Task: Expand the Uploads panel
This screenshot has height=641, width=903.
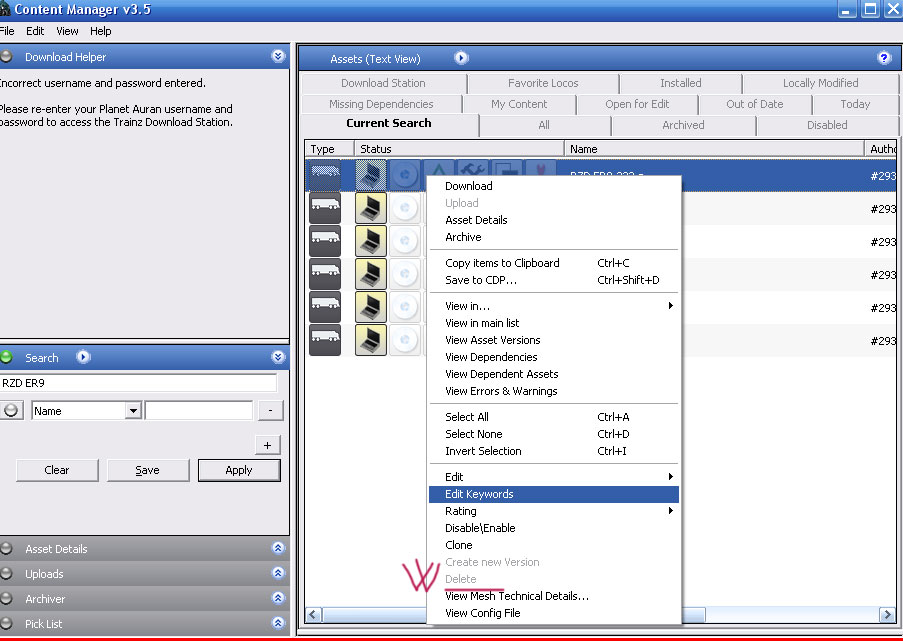Action: coord(278,572)
